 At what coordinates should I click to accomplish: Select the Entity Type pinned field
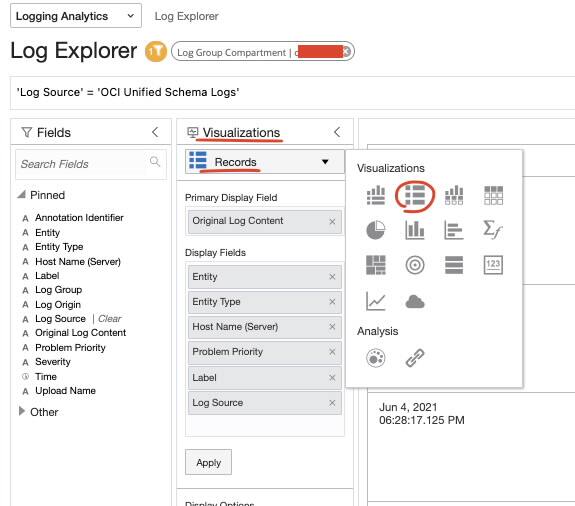point(59,247)
